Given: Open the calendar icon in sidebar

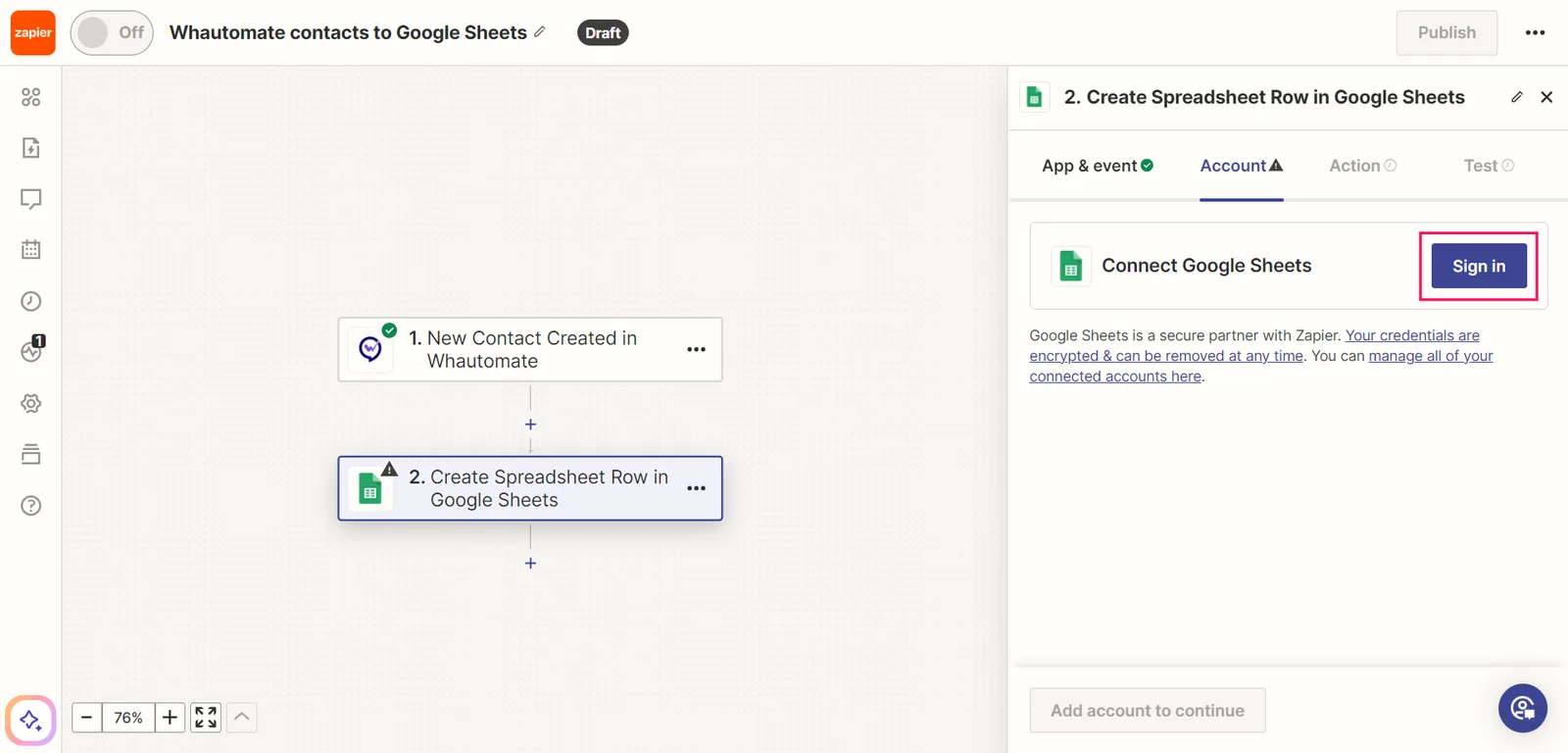Looking at the screenshot, I should [x=31, y=250].
